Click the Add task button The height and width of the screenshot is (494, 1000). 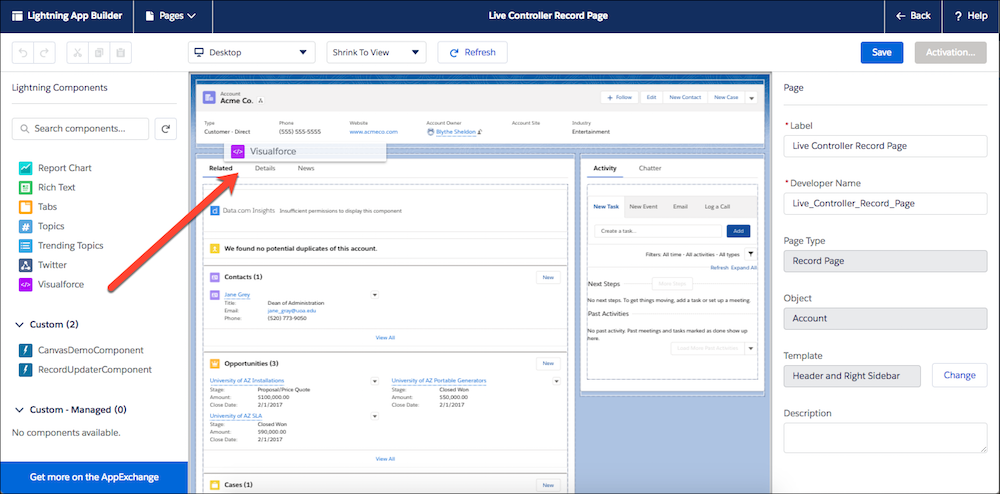pyautogui.click(x=739, y=231)
